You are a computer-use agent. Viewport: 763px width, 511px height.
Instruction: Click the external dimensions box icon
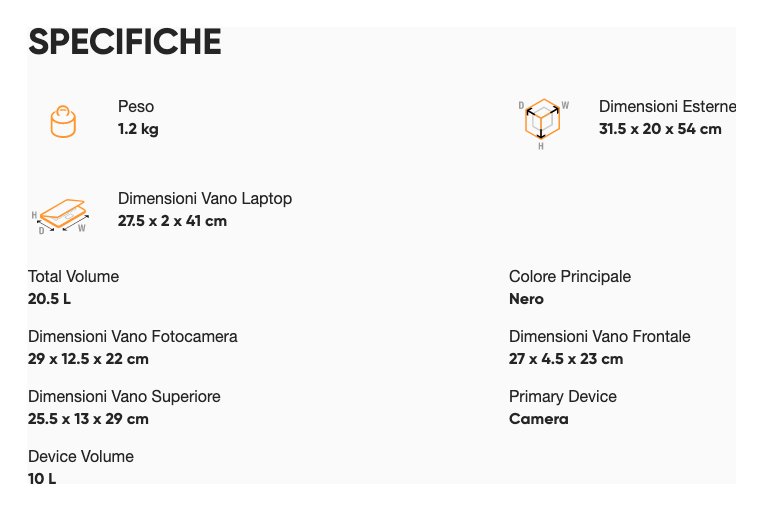542,121
